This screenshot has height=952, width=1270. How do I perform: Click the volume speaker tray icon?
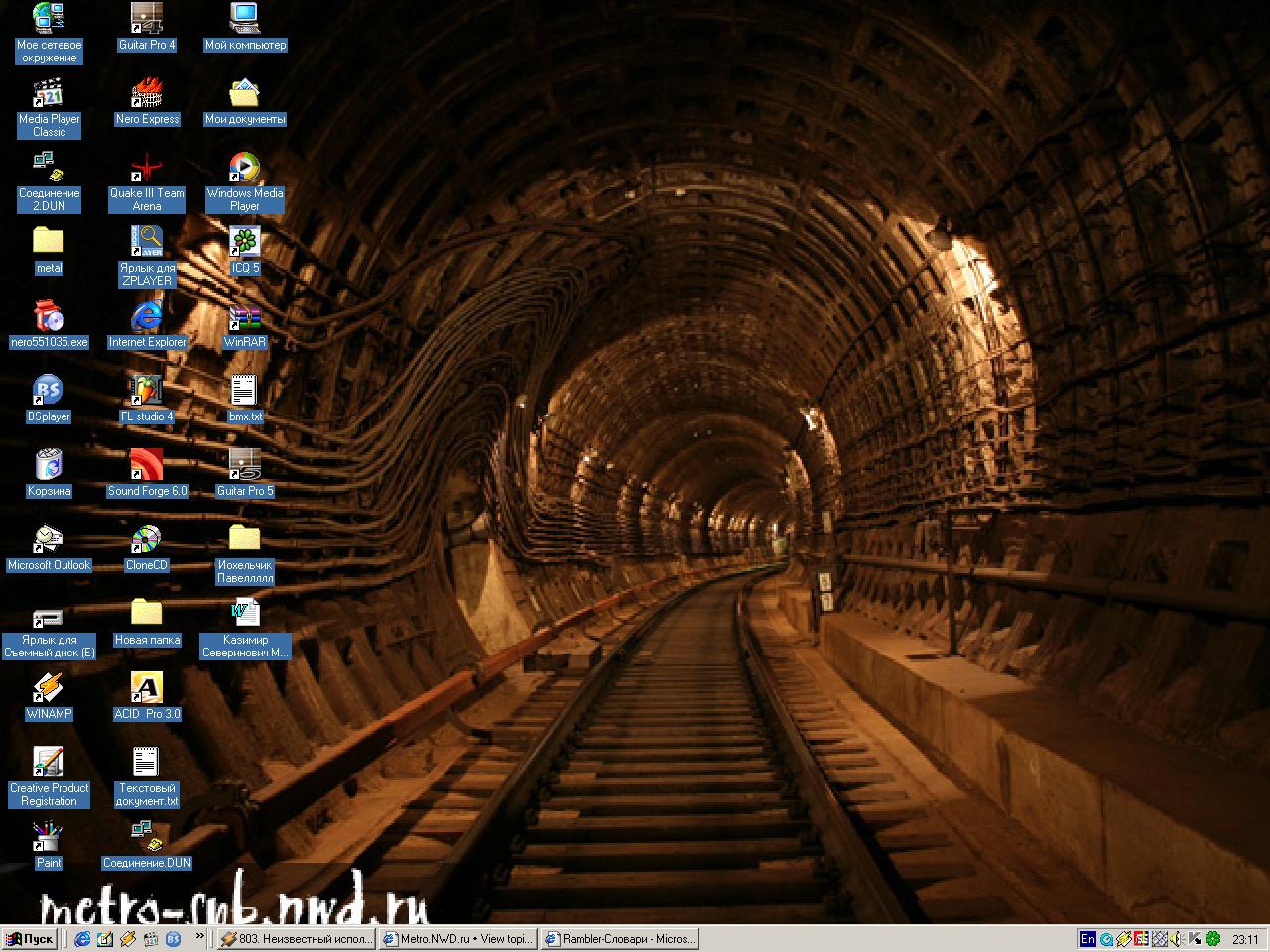(1176, 939)
